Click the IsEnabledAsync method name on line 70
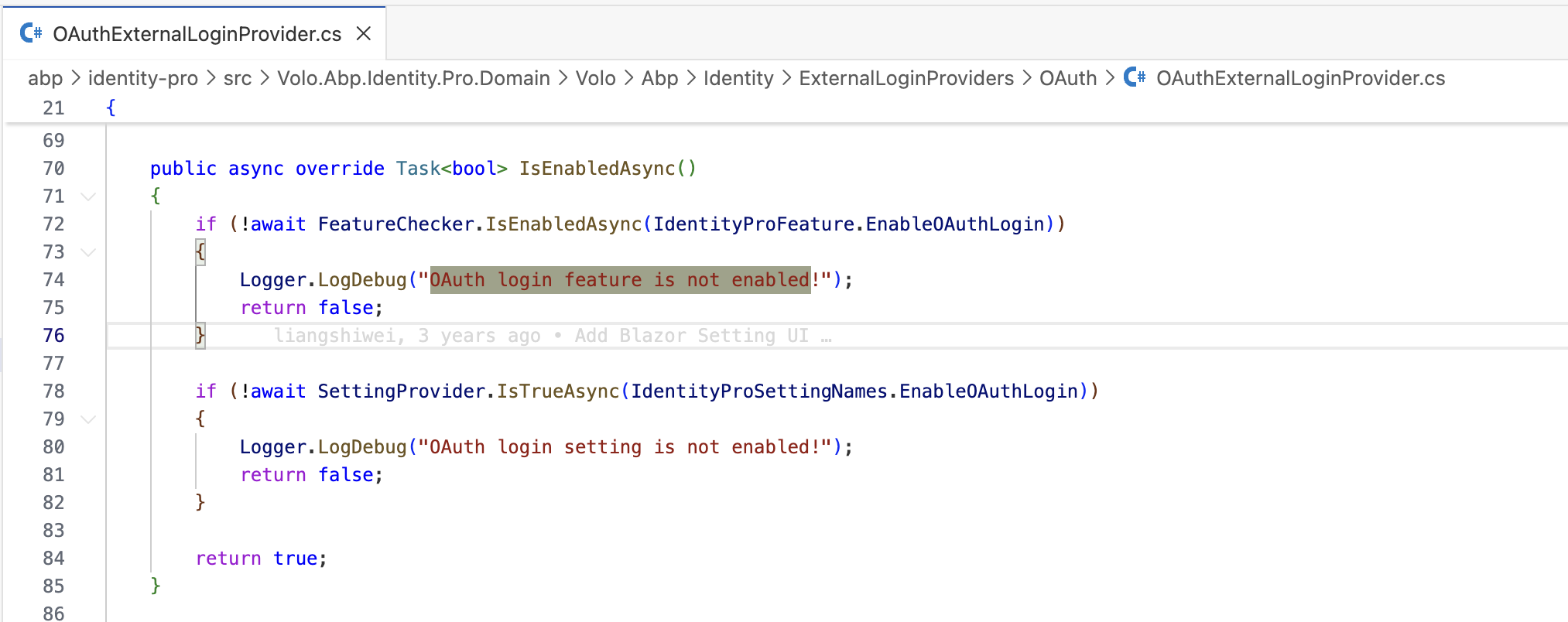Image resolution: width=1568 pixels, height=622 pixels. pos(597,169)
